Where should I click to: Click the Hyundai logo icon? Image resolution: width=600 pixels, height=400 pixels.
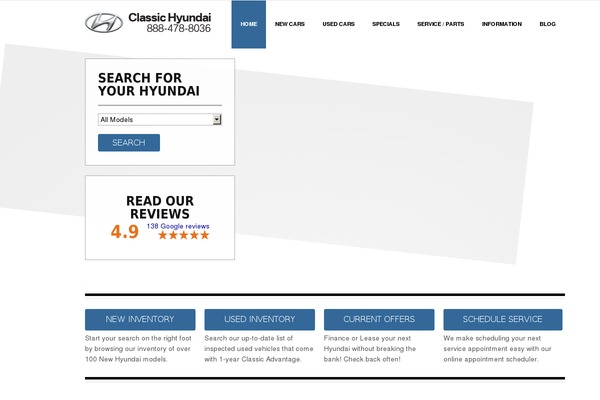click(104, 23)
